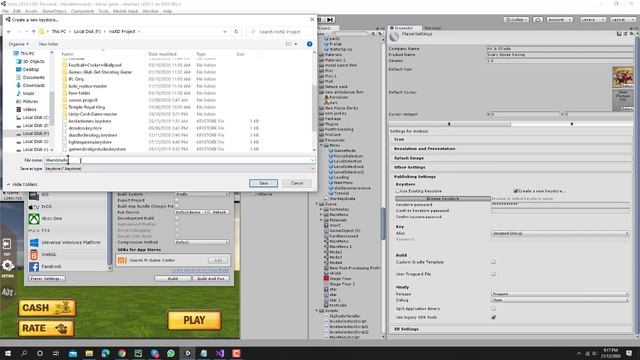Screen dimensions: 640x360
Task: Click the File name input field
Action: [x=180, y=160]
